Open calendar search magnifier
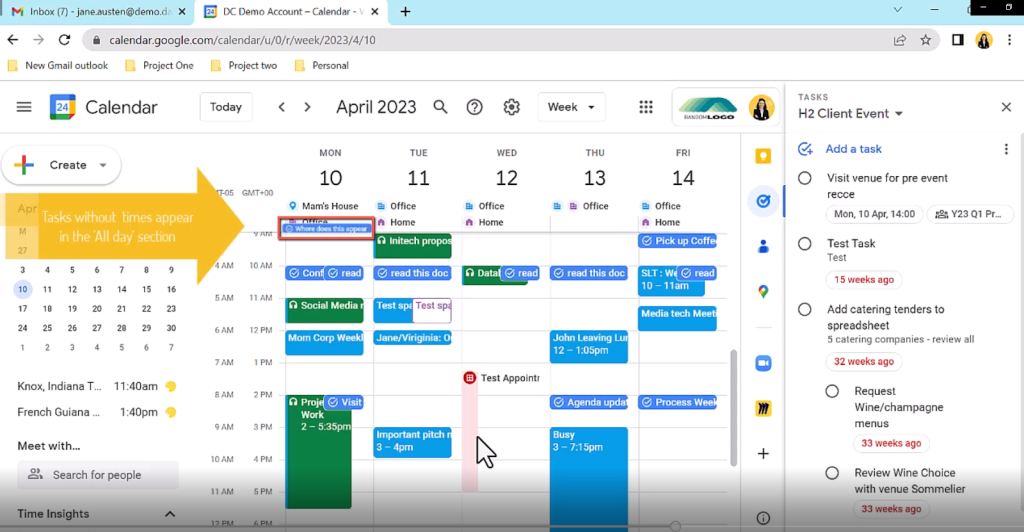The width and height of the screenshot is (1024, 532). click(441, 107)
